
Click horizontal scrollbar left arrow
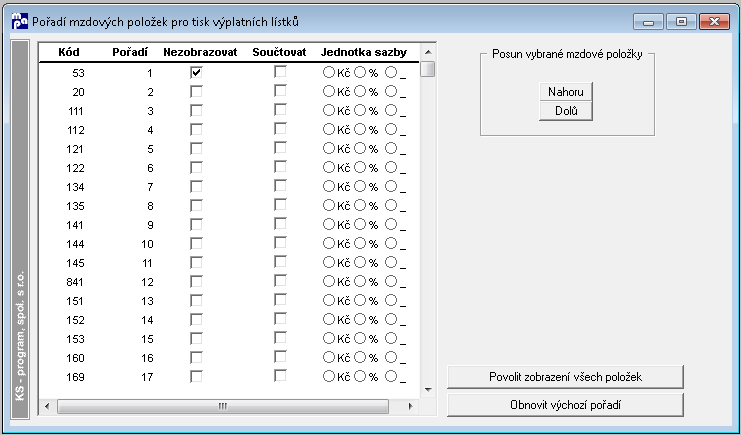click(x=47, y=406)
